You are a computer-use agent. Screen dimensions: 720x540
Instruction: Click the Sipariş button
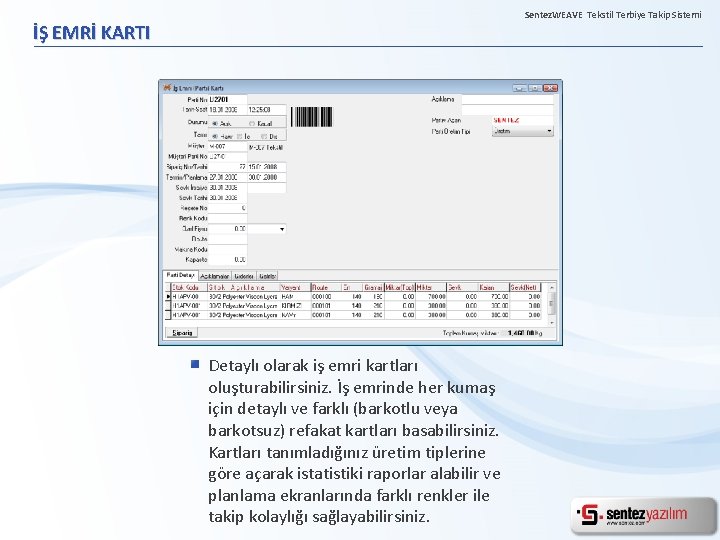(x=182, y=332)
